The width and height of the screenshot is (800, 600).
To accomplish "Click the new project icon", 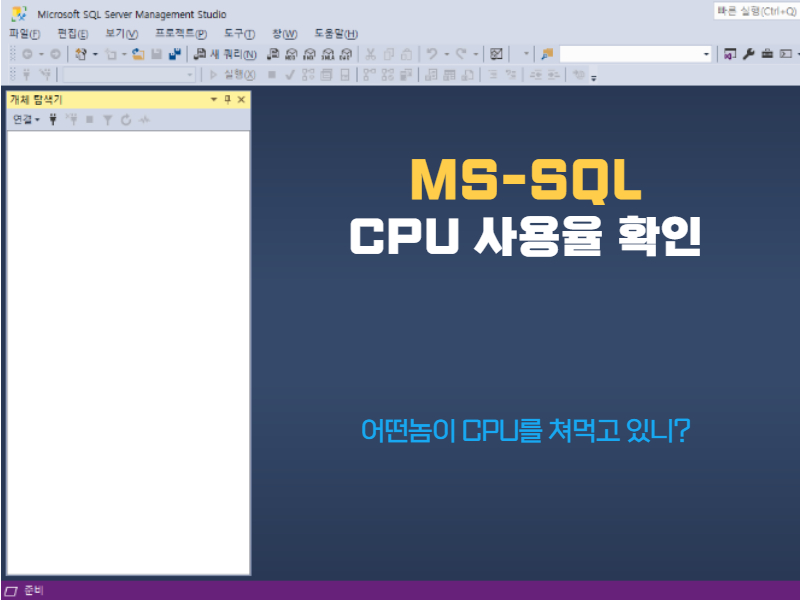I will click(x=81, y=54).
